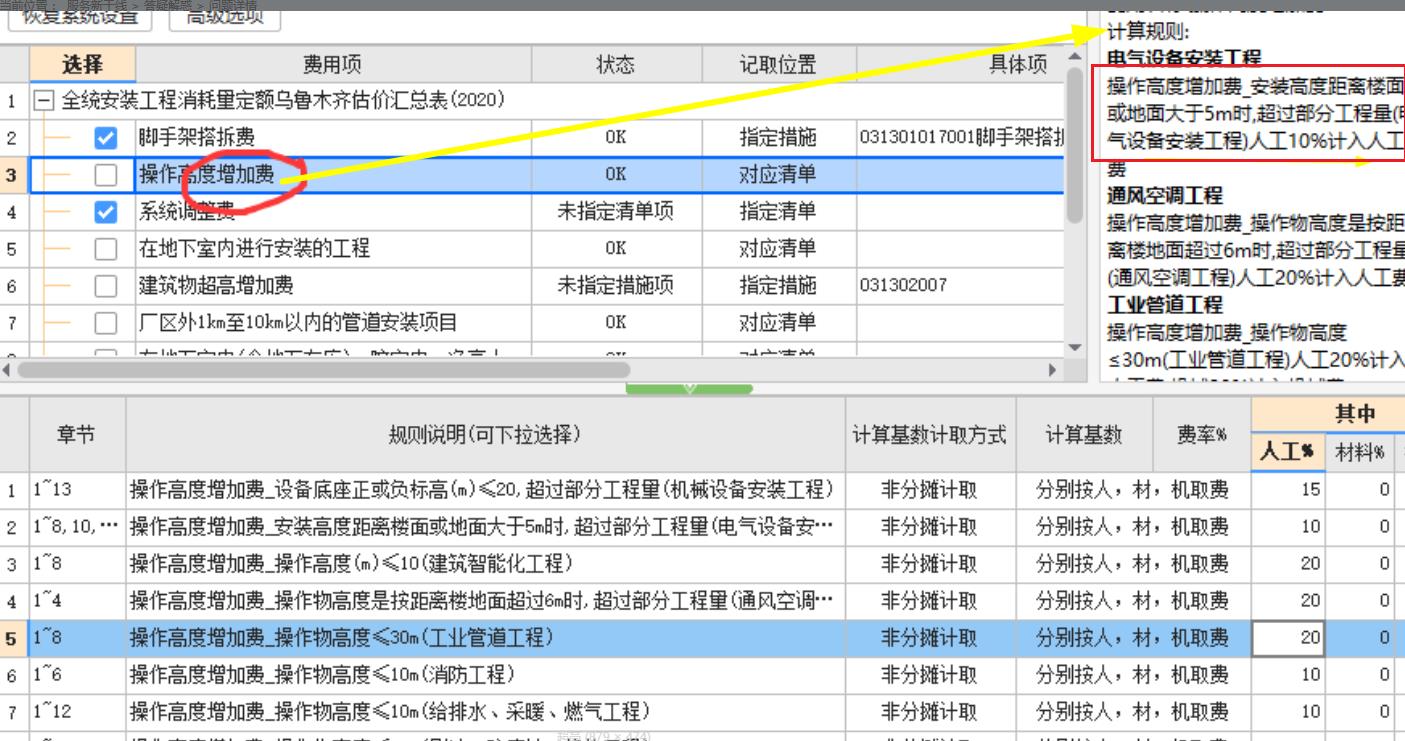
Task: Click the upper table horizontal scrollbar thumb
Action: pos(323,369)
